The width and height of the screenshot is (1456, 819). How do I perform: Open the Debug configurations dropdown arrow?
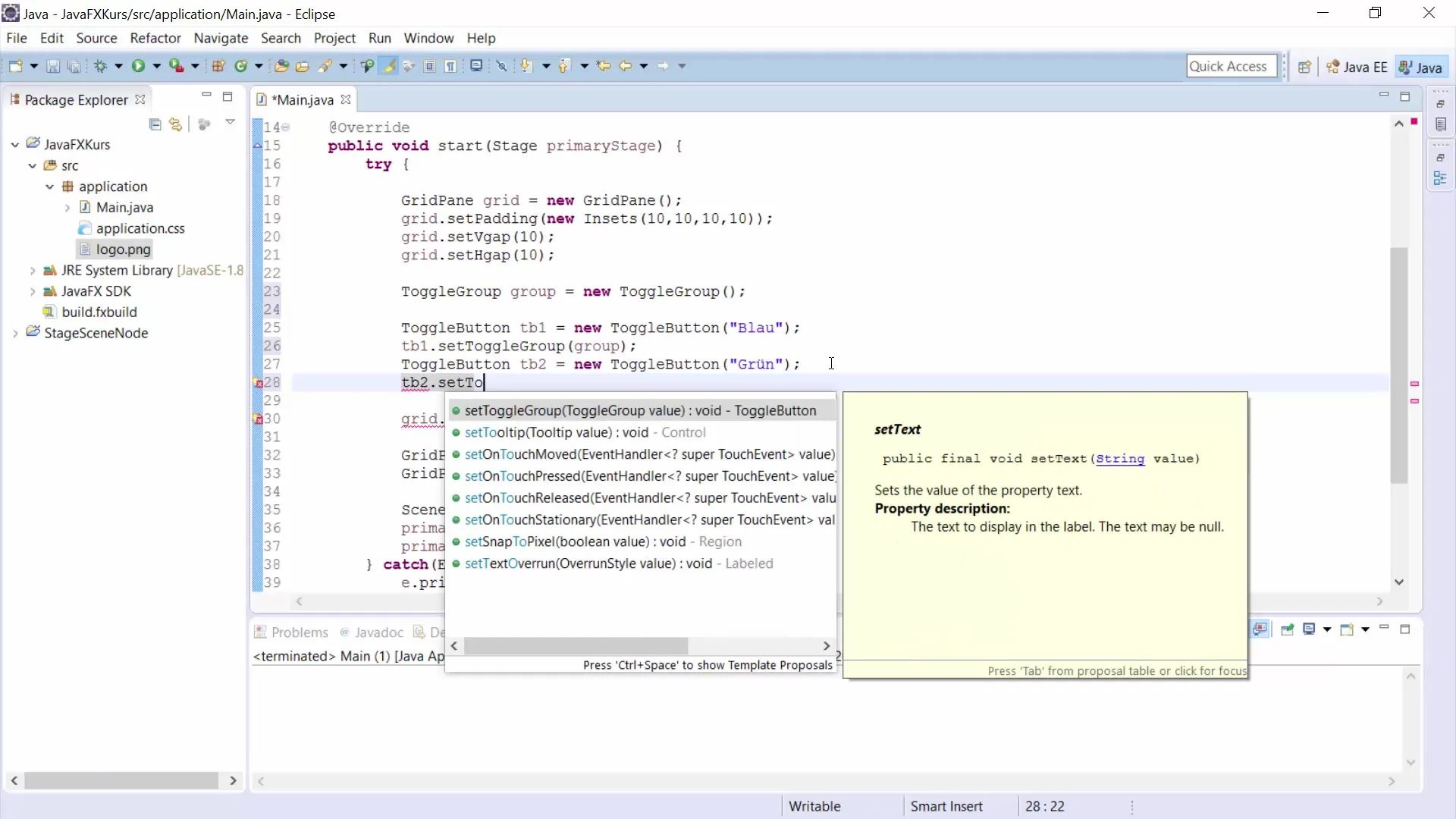118,66
